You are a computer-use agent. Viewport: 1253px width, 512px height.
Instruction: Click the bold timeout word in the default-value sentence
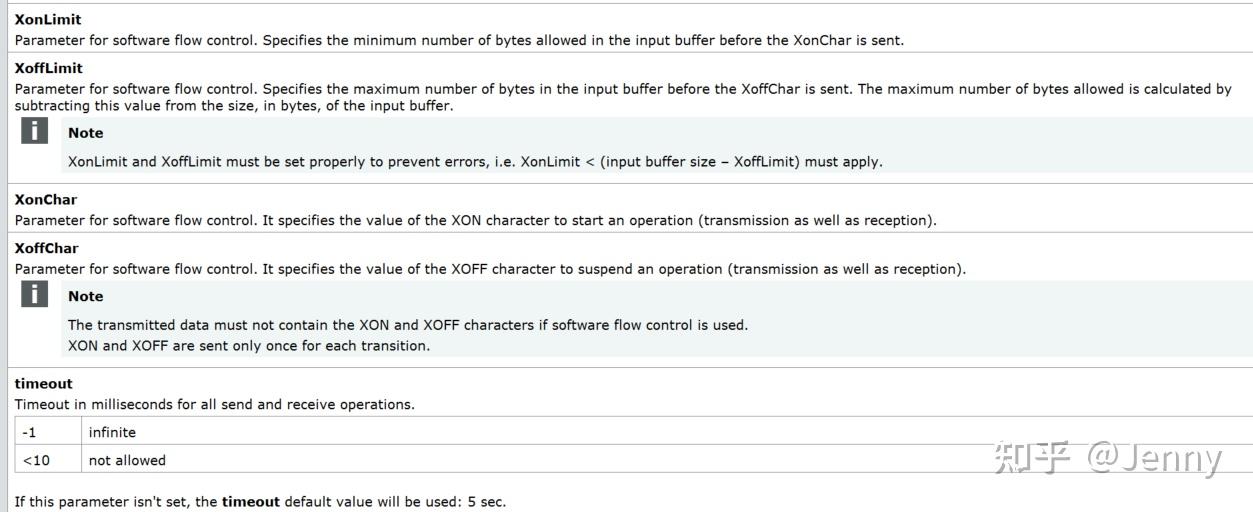click(251, 501)
